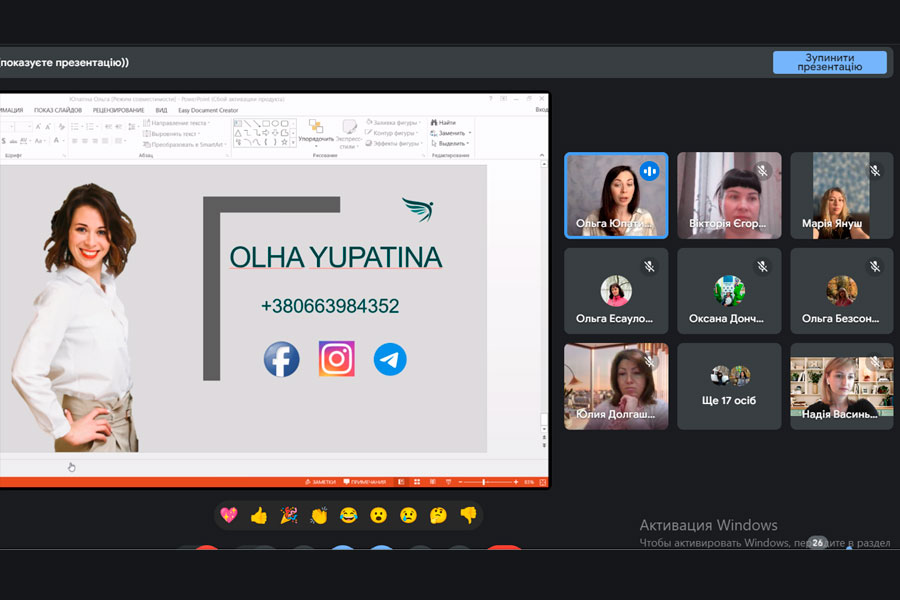The height and width of the screenshot is (600, 900).
Task: Send the party popper reaction
Action: point(289,516)
